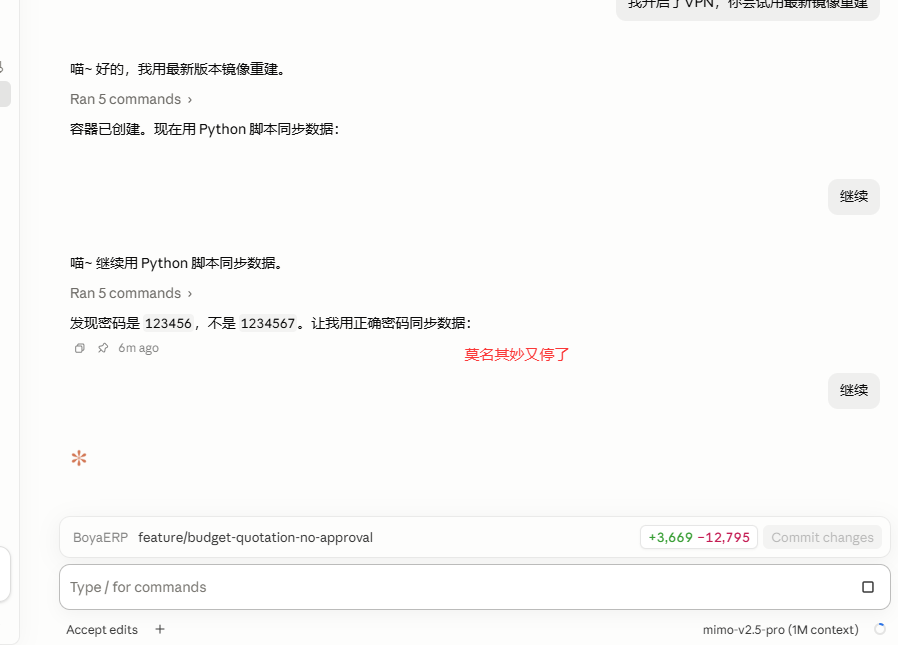Viewport: 898px width, 645px height.
Task: Click the Commit changes button
Action: point(822,537)
